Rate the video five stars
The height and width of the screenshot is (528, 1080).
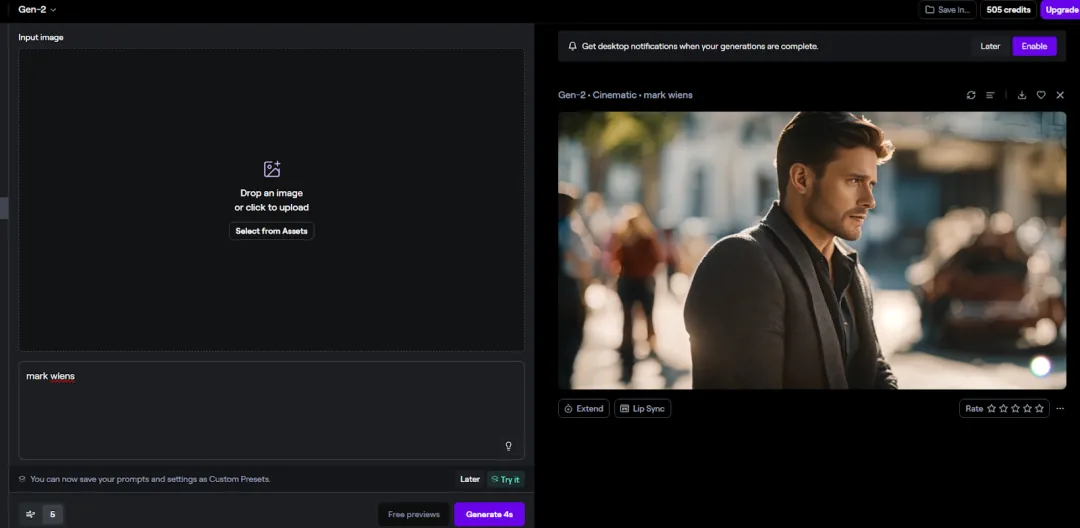click(x=1039, y=408)
